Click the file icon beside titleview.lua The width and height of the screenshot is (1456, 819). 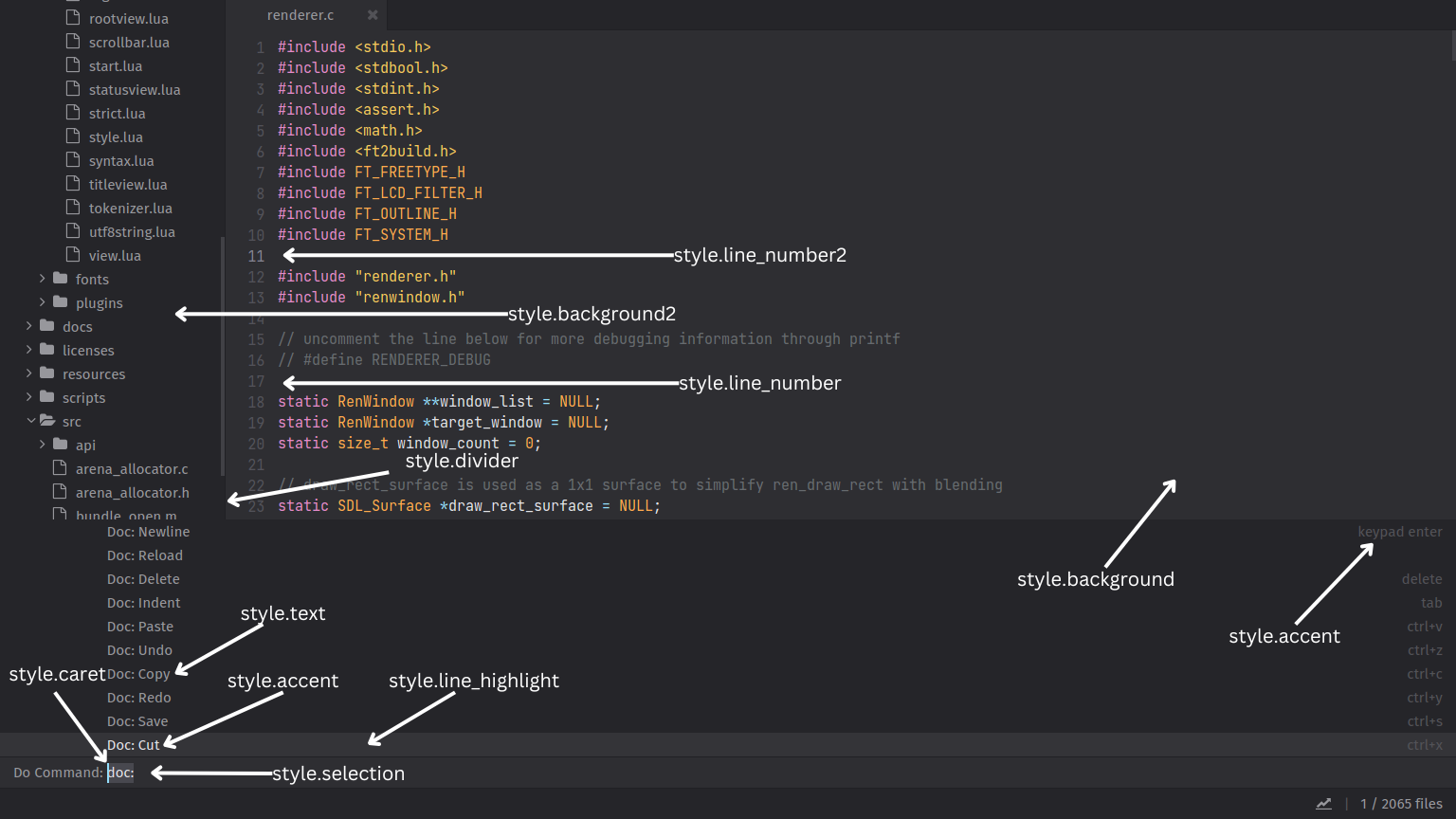[x=72, y=184]
